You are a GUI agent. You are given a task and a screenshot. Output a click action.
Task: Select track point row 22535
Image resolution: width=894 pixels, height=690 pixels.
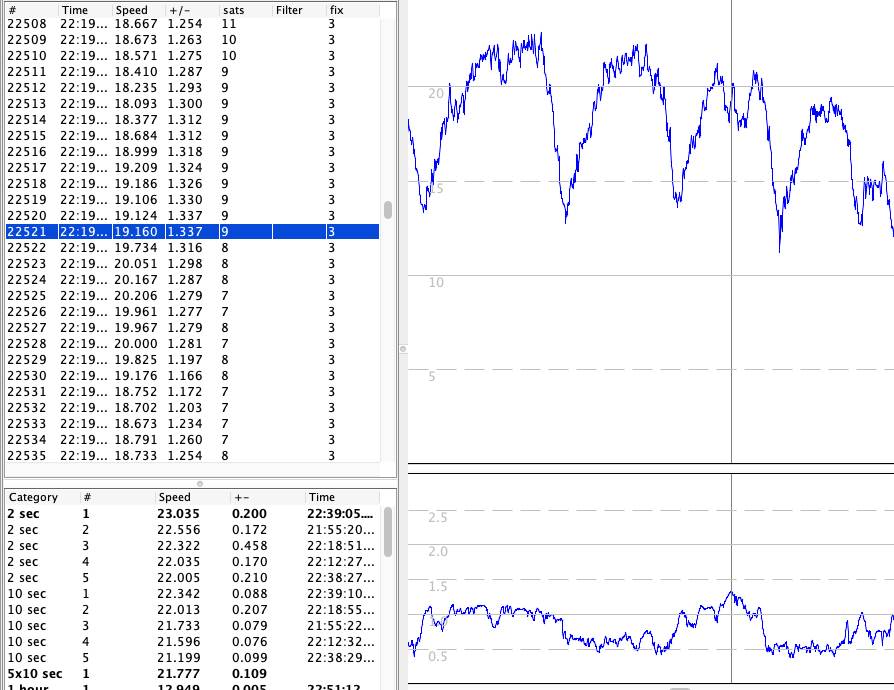click(190, 456)
